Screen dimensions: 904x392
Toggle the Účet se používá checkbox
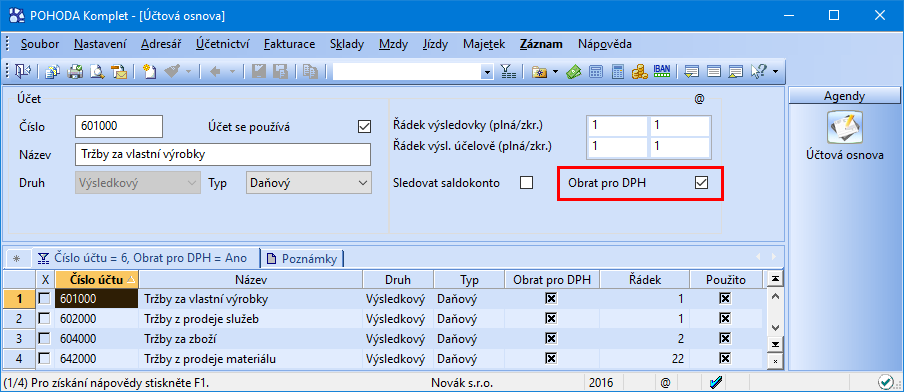[364, 126]
